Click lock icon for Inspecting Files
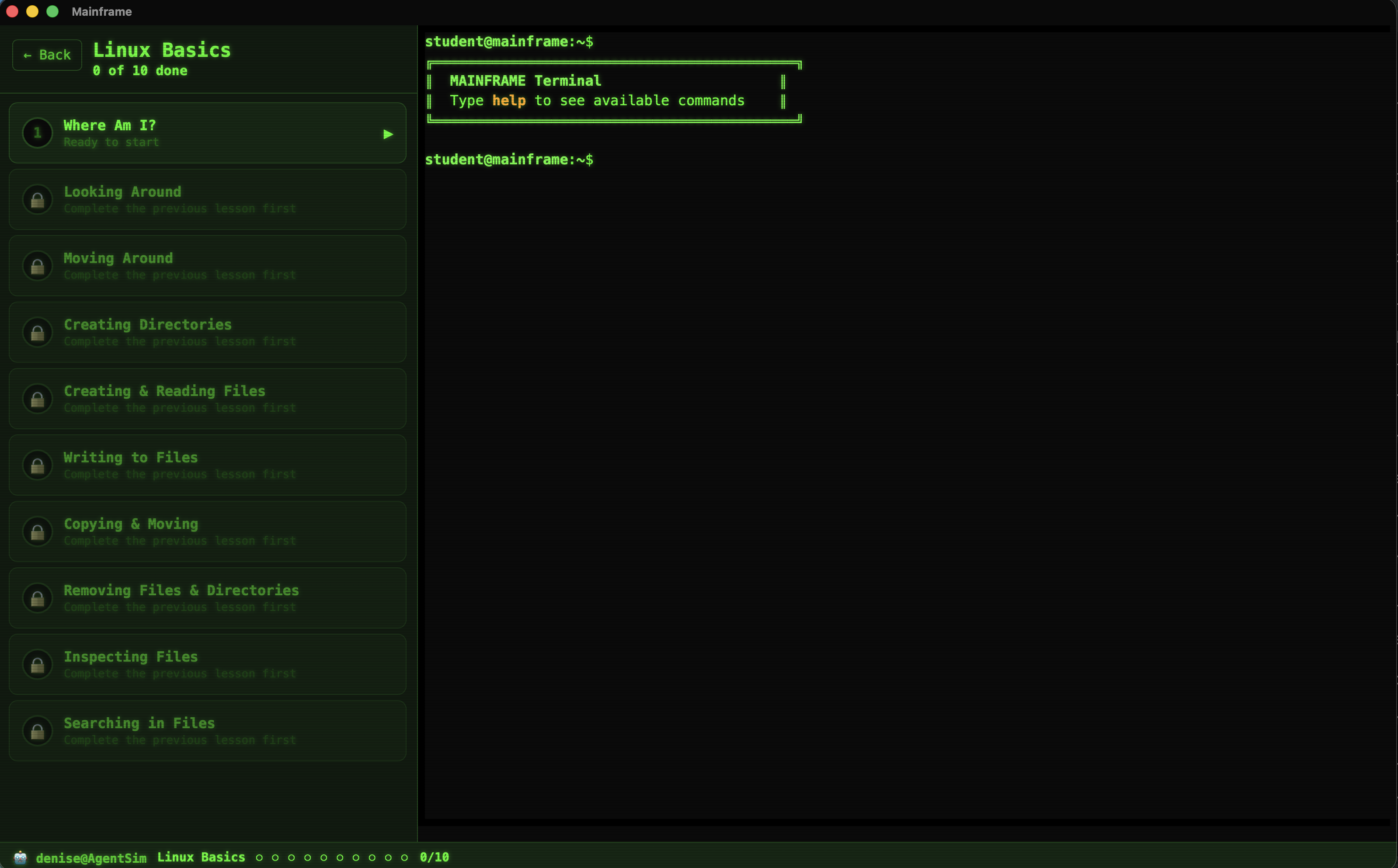Viewport: 1398px width, 868px height. [37, 664]
